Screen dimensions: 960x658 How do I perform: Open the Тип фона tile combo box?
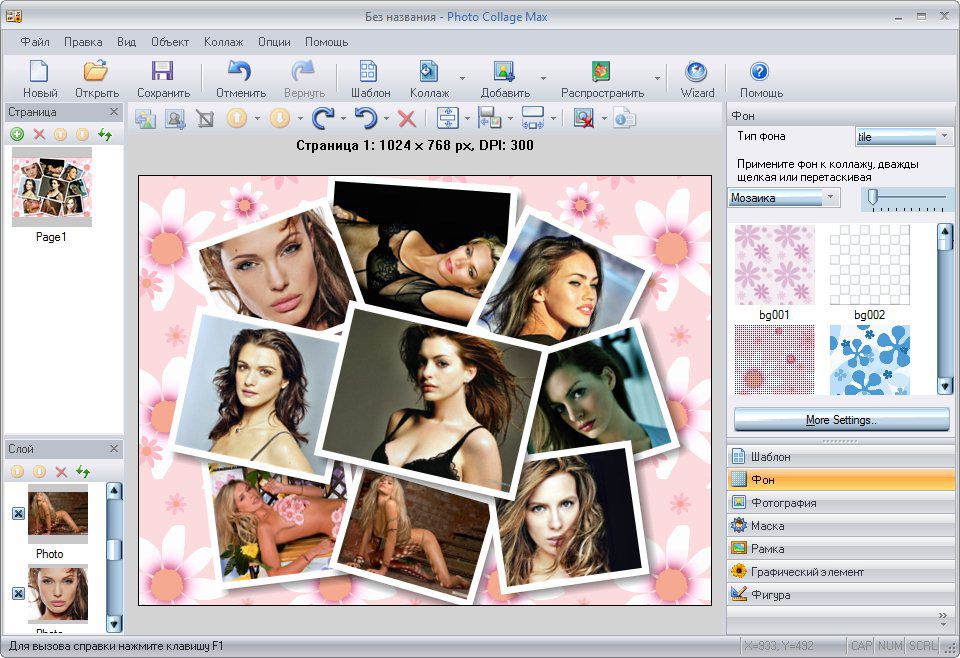pyautogui.click(x=904, y=136)
